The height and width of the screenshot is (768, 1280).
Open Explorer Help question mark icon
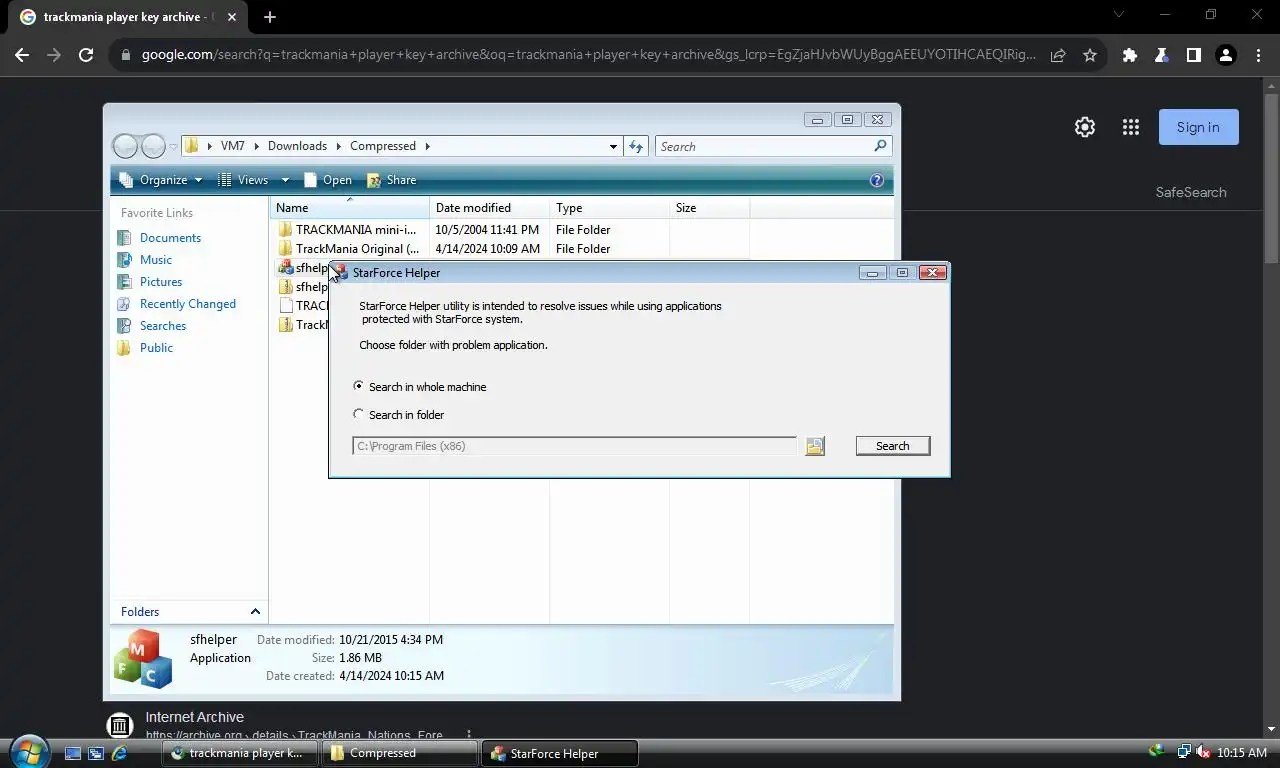click(877, 180)
